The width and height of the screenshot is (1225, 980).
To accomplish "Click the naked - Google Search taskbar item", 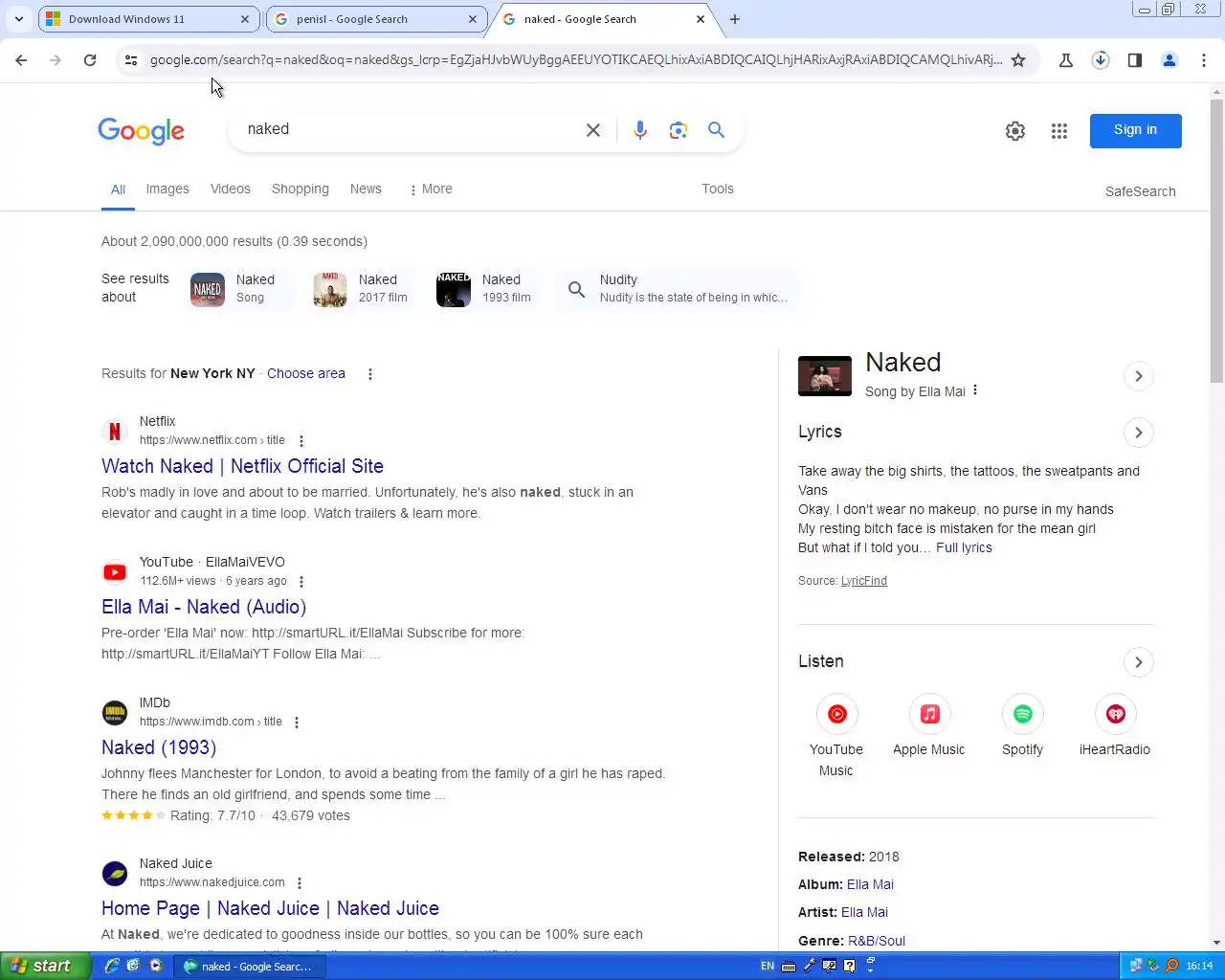I will tap(251, 967).
